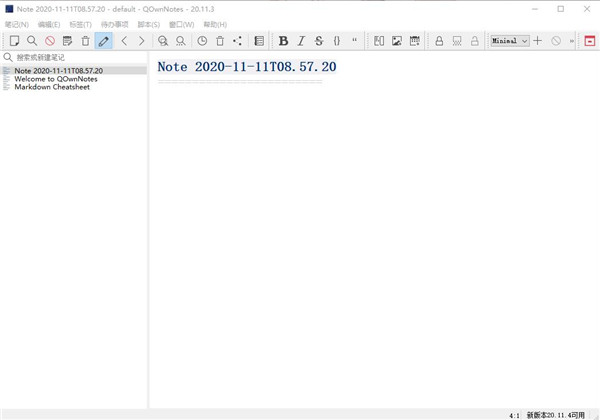This screenshot has height=420, width=600.
Task: Go forward with the right chevron arrow
Action: point(142,41)
